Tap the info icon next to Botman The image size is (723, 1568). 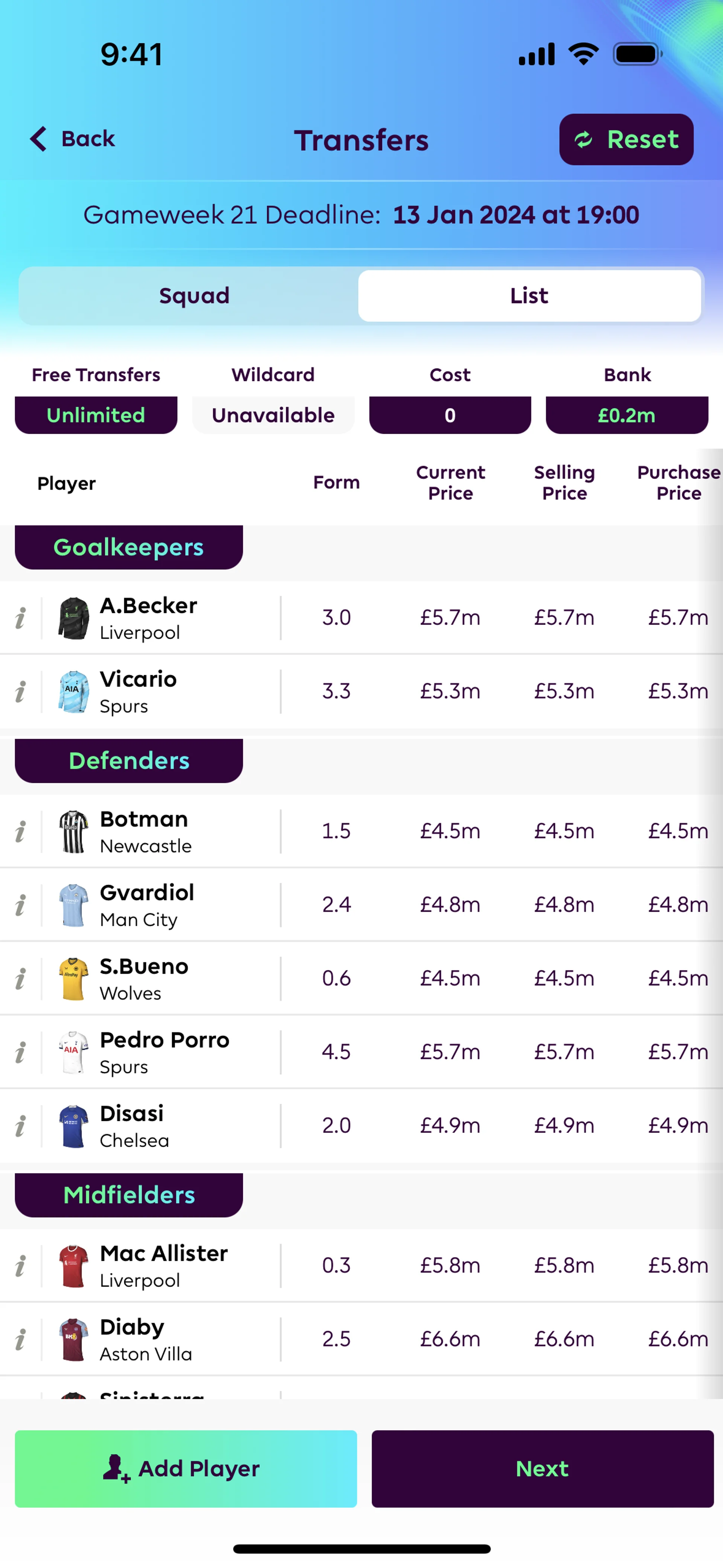click(21, 831)
